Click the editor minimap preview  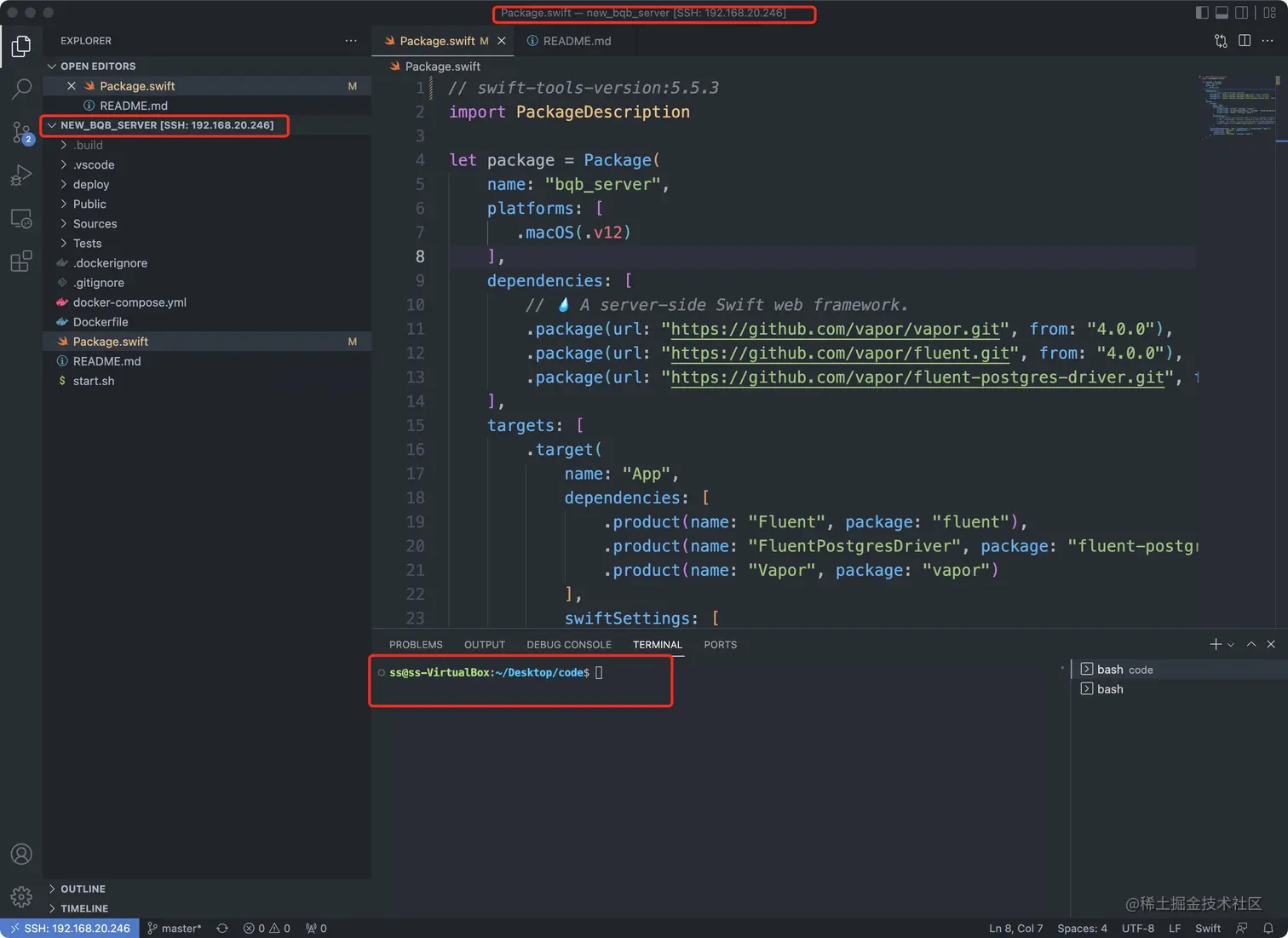[x=1239, y=106]
